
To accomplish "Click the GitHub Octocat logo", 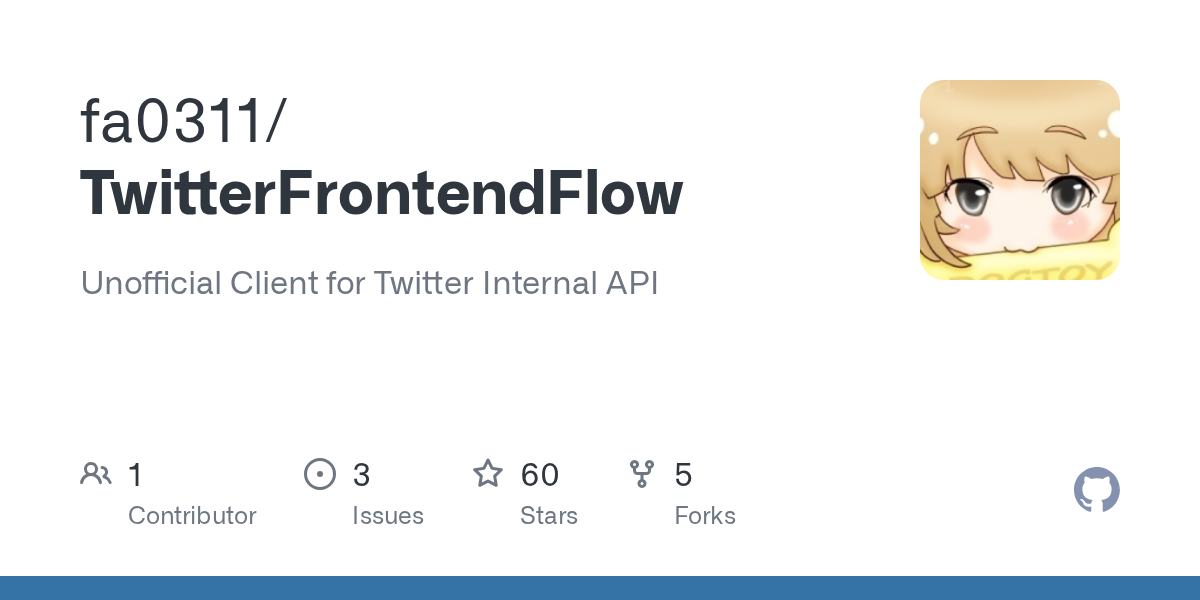I will click(x=1096, y=490).
